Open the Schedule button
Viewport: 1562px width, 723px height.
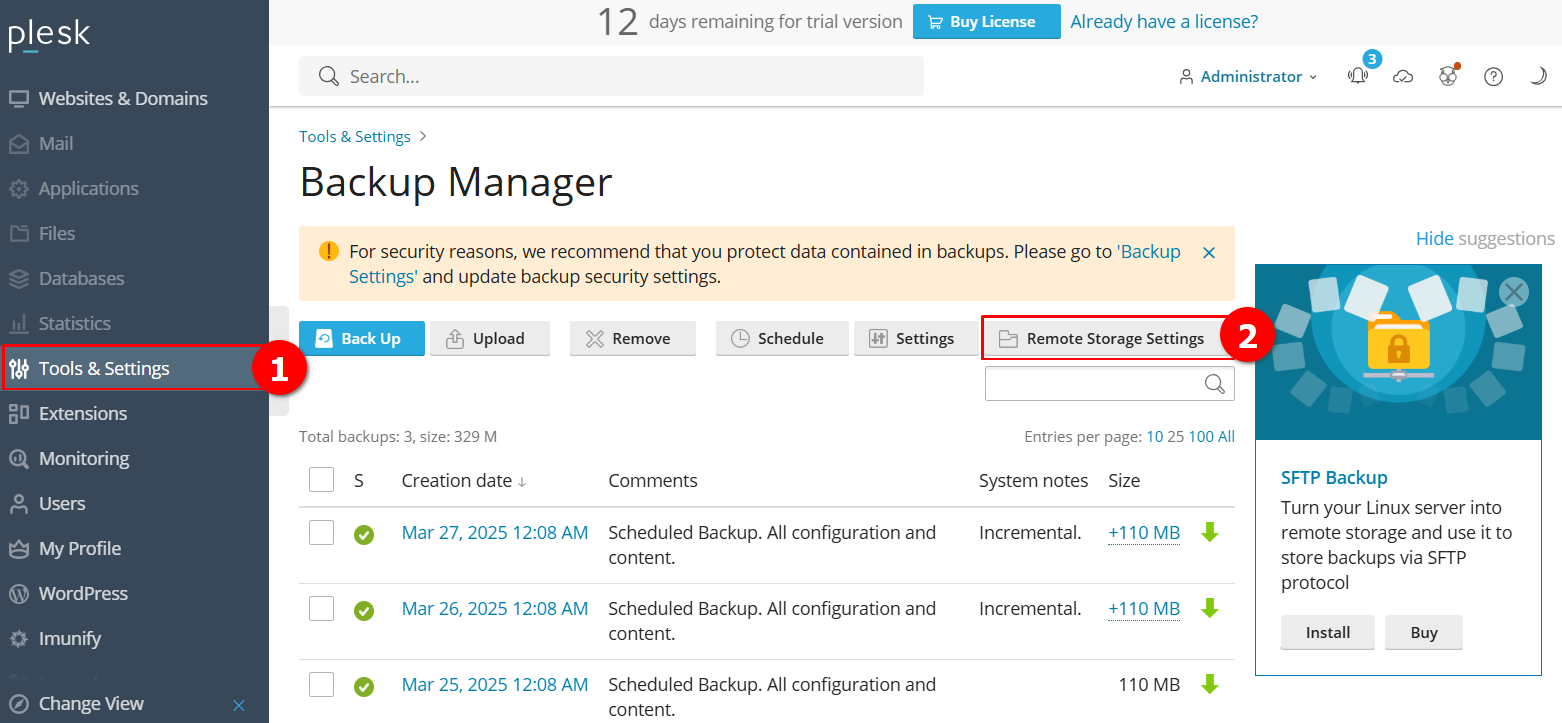(782, 338)
